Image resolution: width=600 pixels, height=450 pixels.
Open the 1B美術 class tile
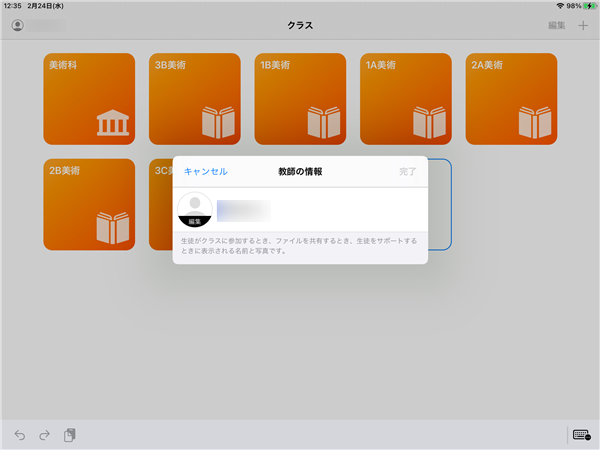pyautogui.click(x=300, y=99)
